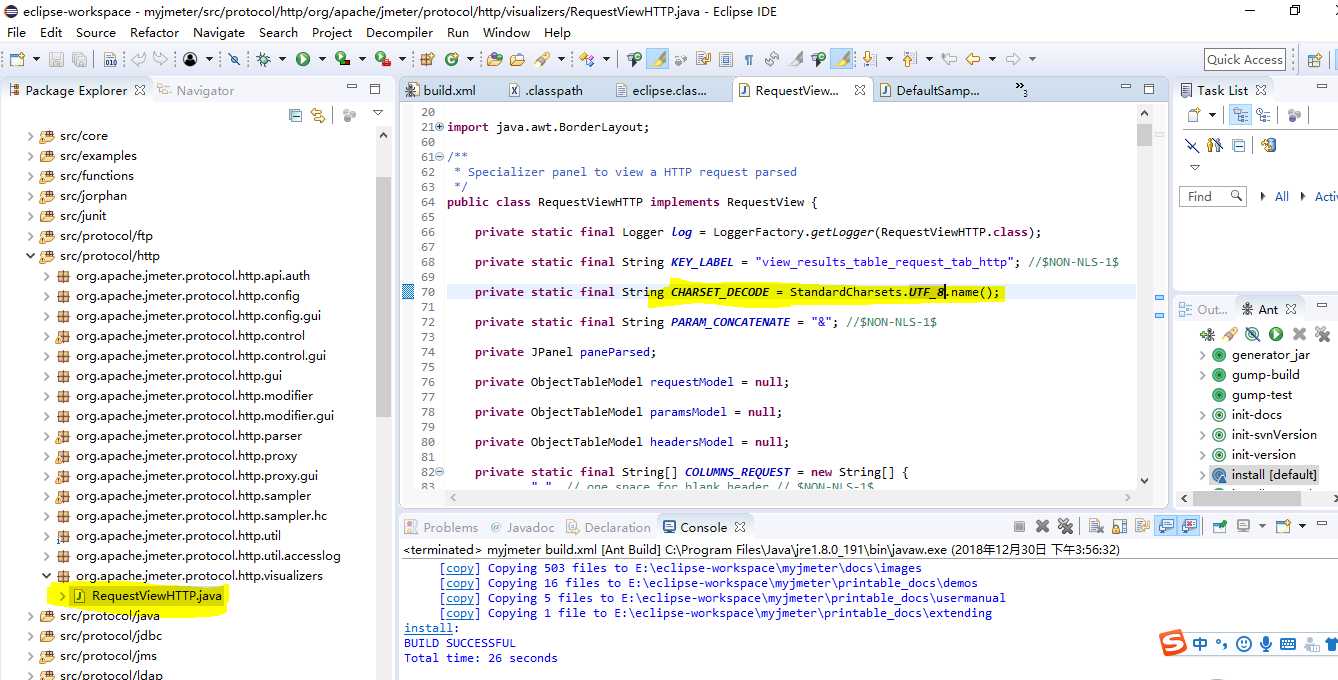This screenshot has width=1338, height=680.
Task: Click the install: link in Console
Action: click(431, 628)
